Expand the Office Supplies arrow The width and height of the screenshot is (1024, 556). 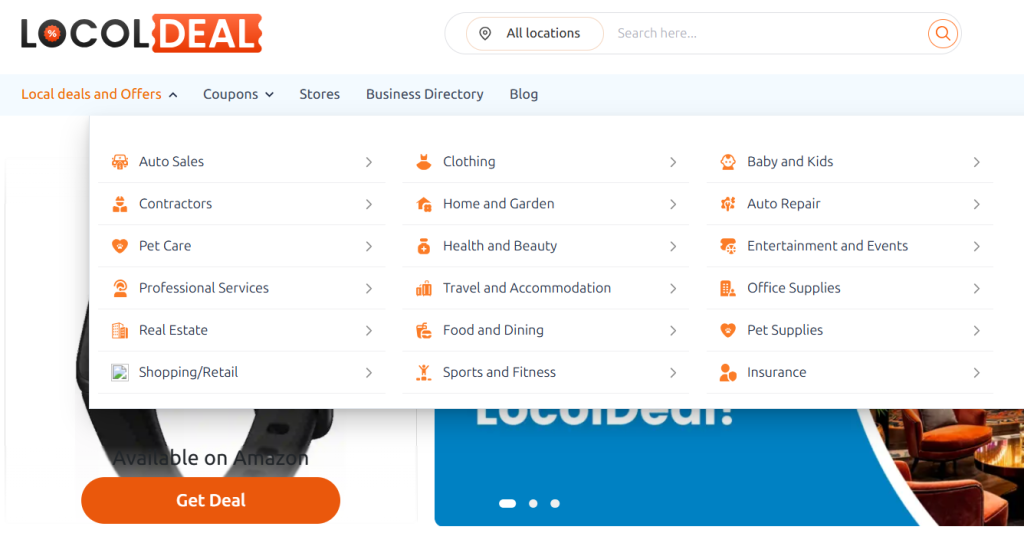tap(977, 288)
